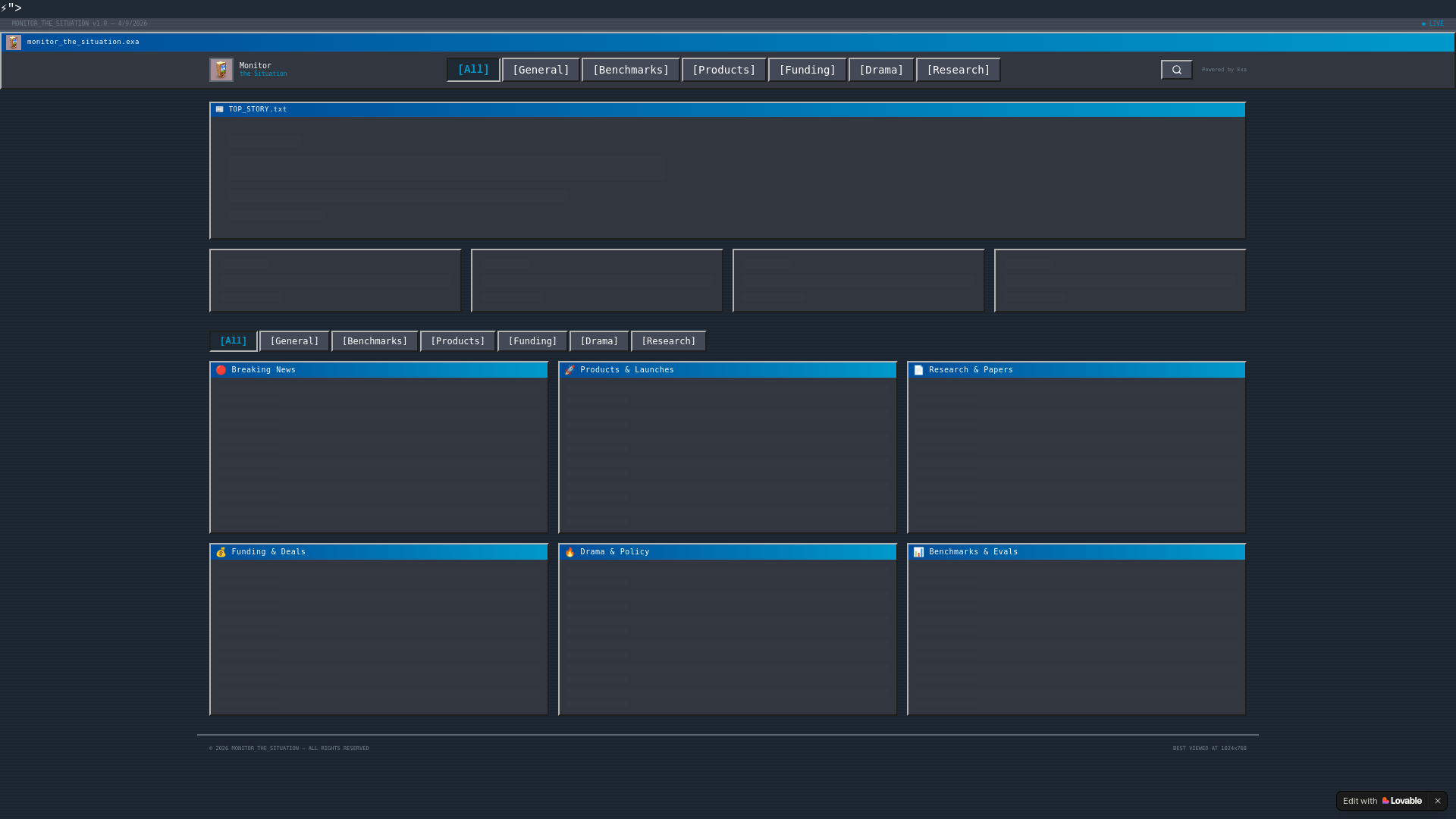Click the rocket icon for Products & Launches

(570, 370)
